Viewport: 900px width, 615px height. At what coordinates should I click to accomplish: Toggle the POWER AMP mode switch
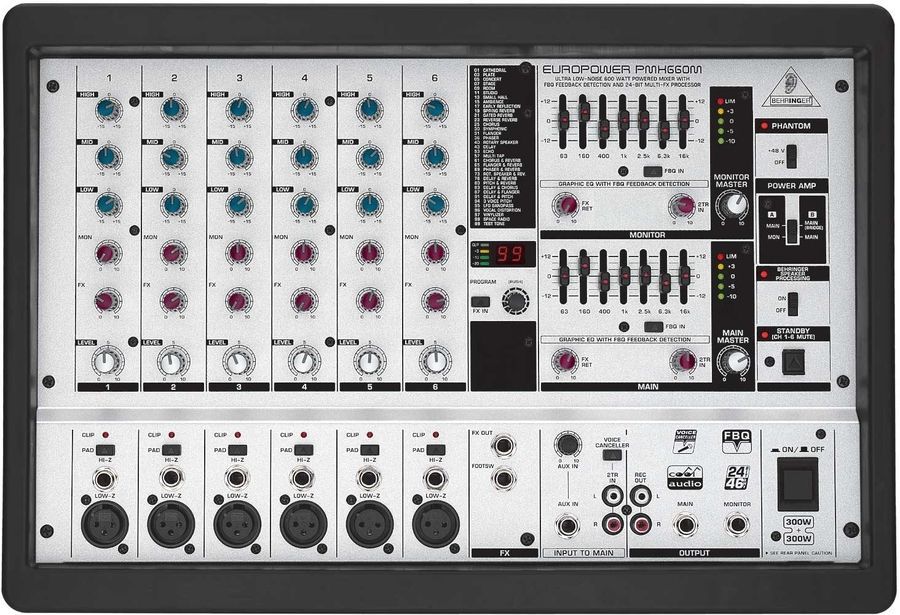(792, 231)
